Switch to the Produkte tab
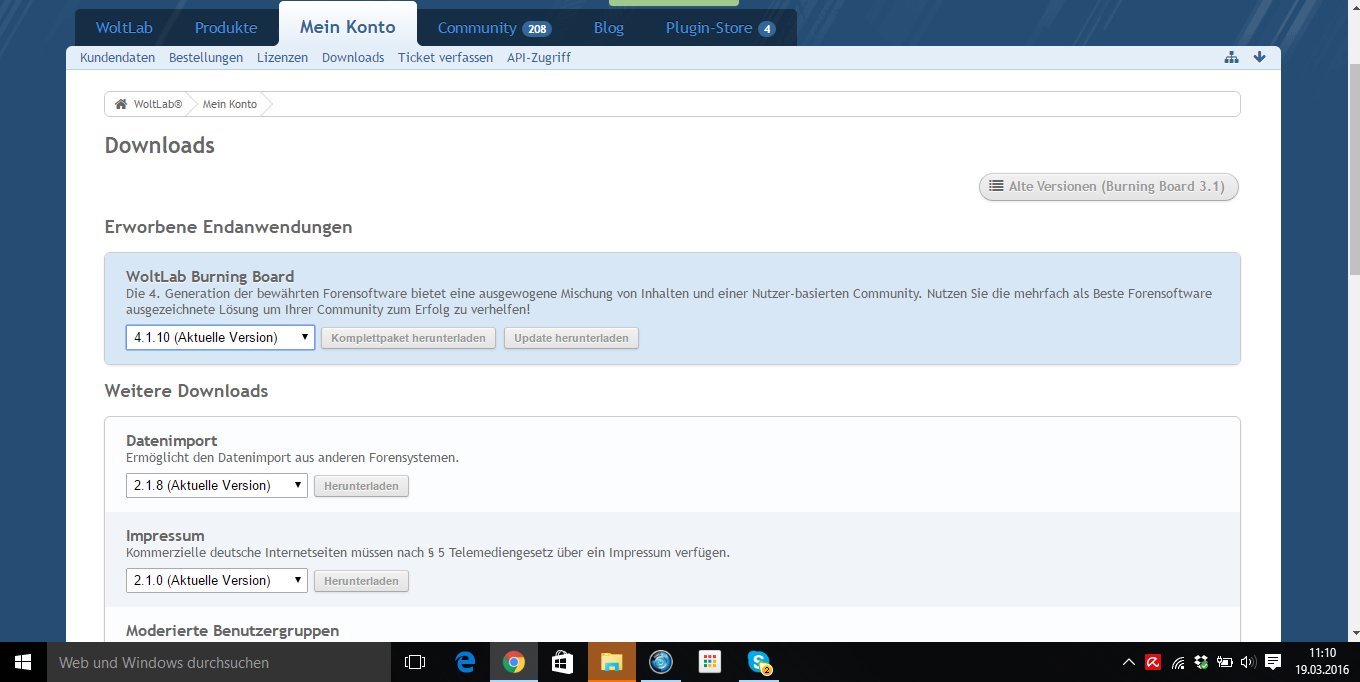This screenshot has width=1360, height=682. click(226, 28)
